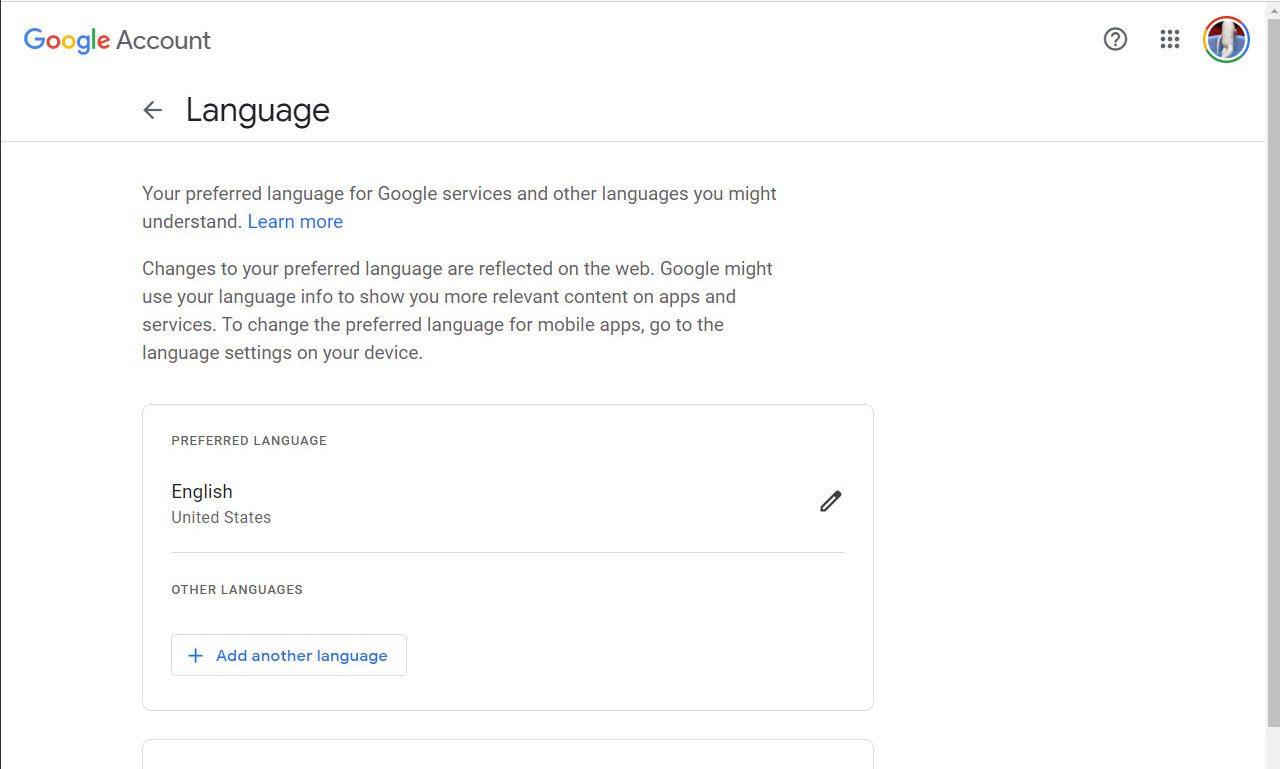Image resolution: width=1280 pixels, height=769 pixels.
Task: Click the Google Account logo
Action: coord(117,40)
